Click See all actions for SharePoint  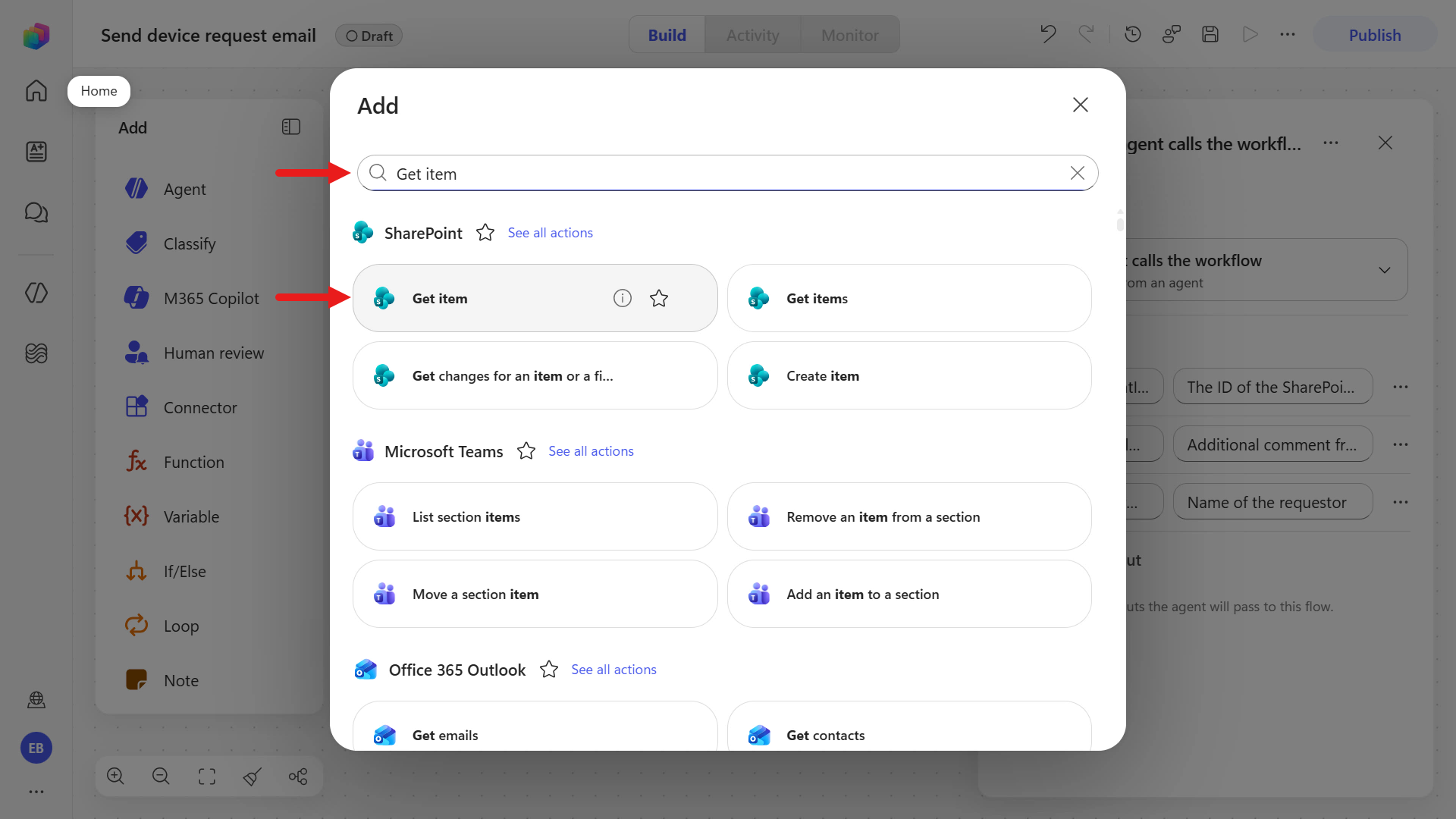click(551, 233)
